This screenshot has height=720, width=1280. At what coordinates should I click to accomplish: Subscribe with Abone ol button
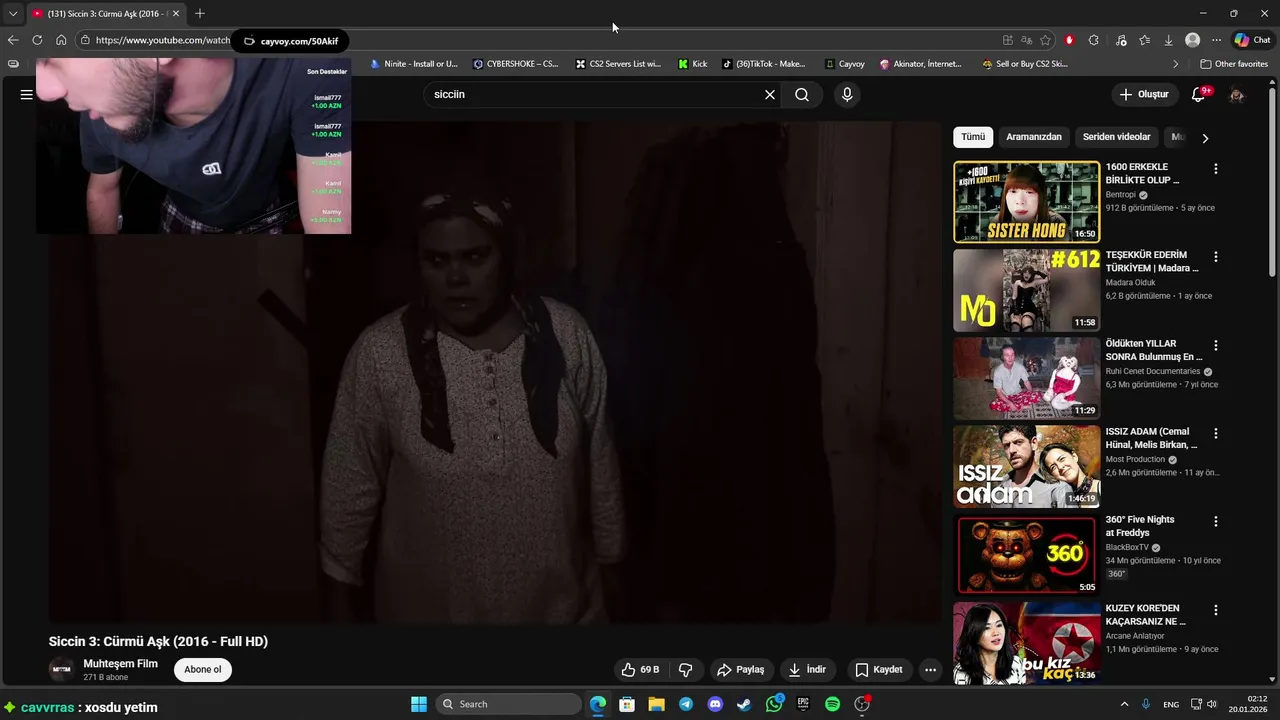click(203, 670)
